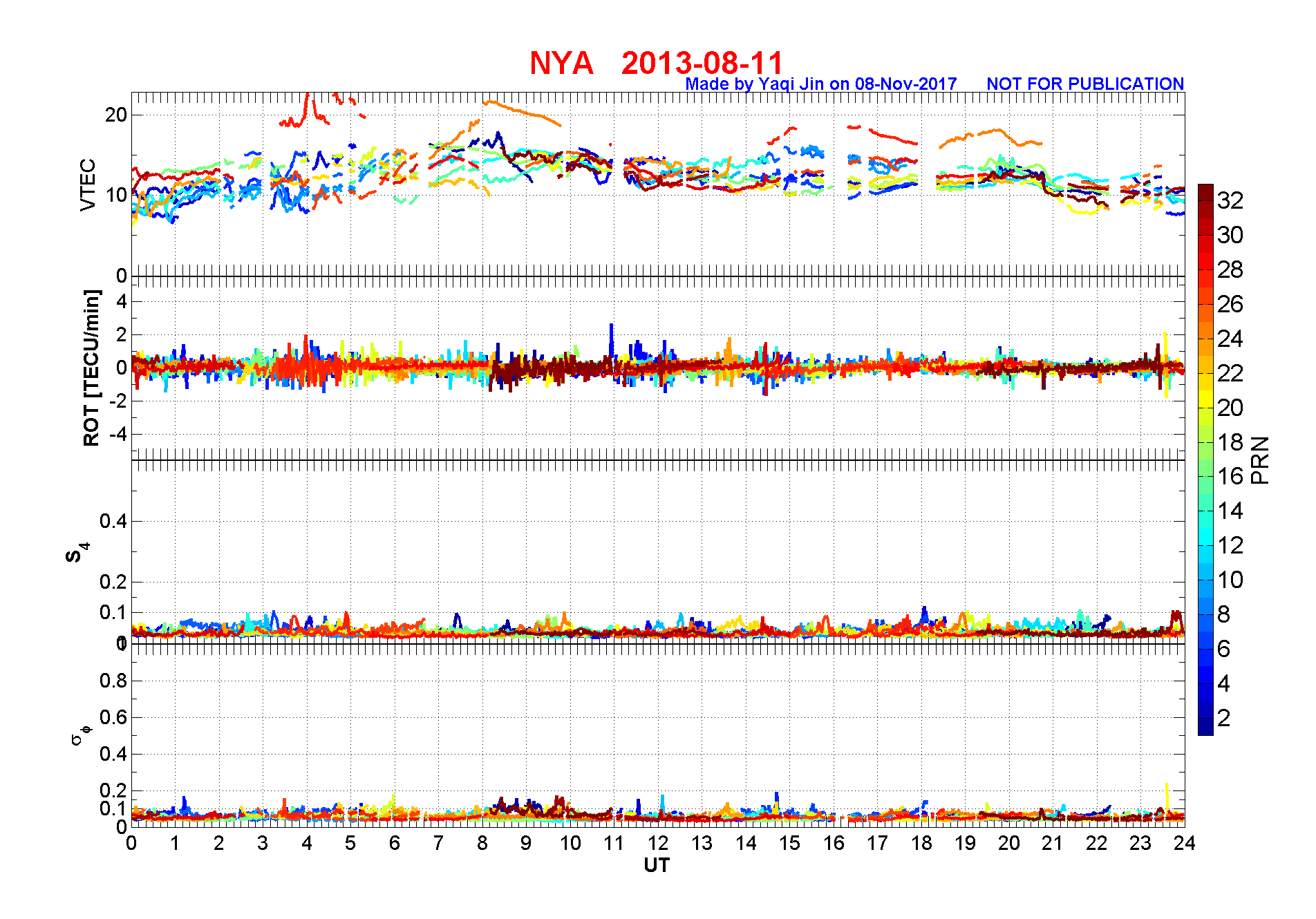Click x-axis tick label 15
This screenshot has width=1316, height=919.
coord(789,843)
